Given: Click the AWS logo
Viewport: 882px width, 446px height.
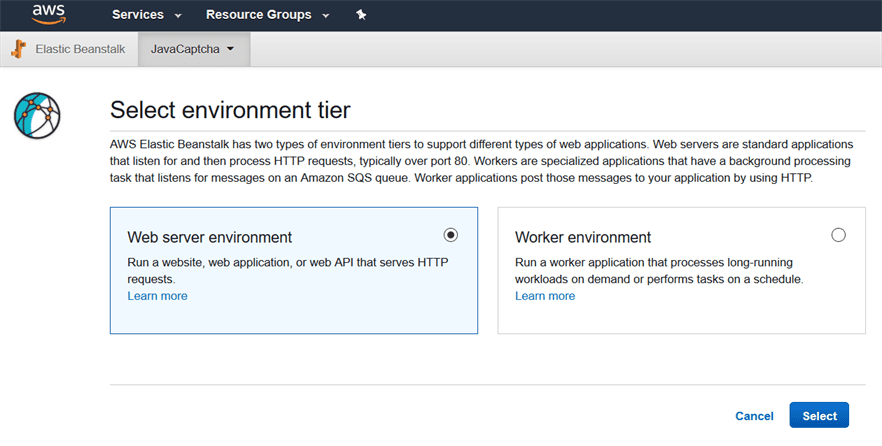Looking at the screenshot, I should coord(48,14).
